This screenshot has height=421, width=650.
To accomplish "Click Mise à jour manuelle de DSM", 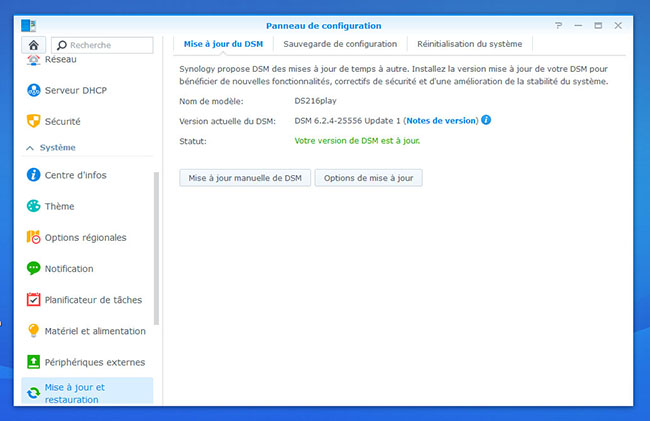I will 245,178.
